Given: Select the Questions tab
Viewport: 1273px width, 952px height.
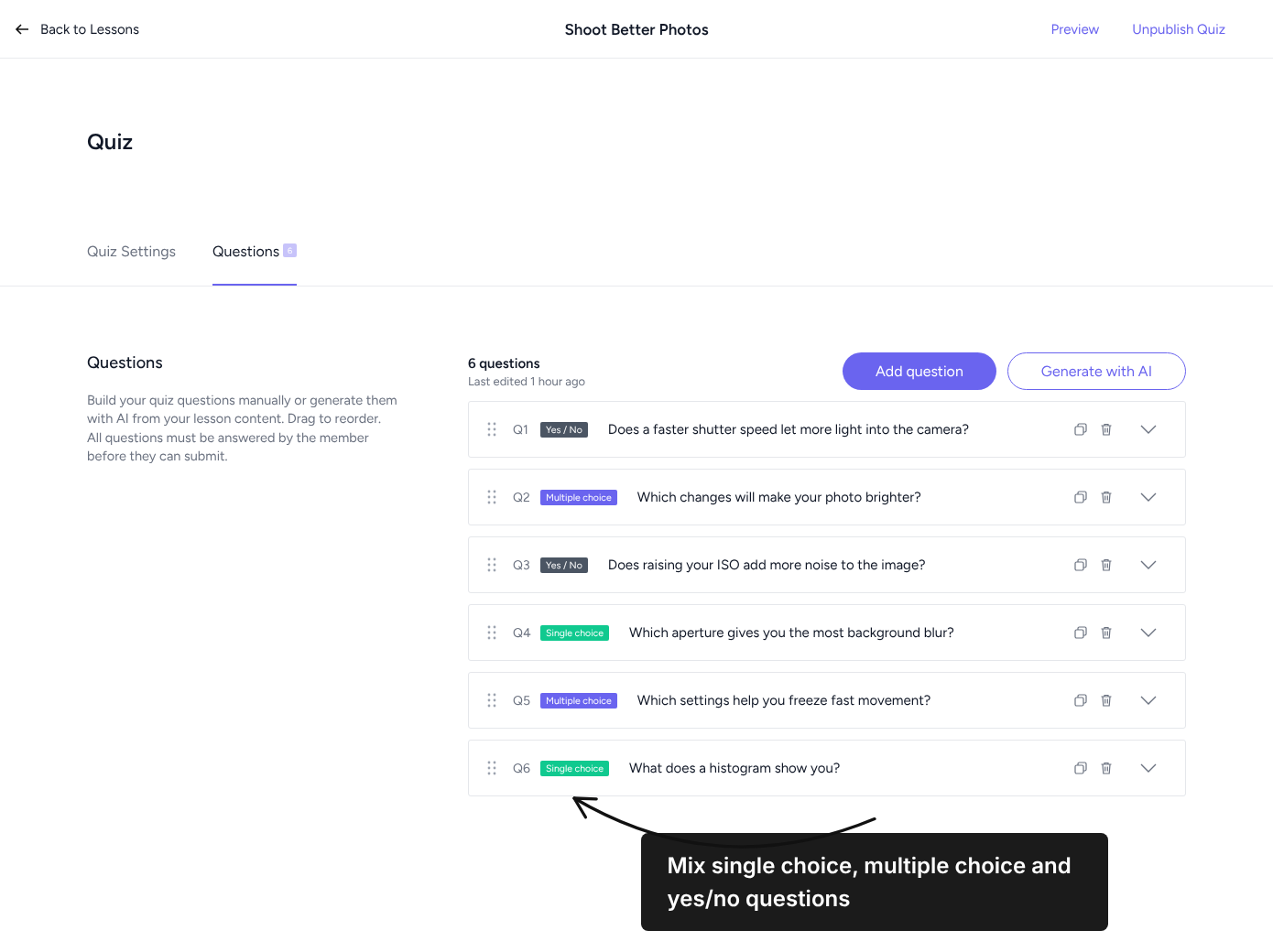Looking at the screenshot, I should click(x=255, y=252).
